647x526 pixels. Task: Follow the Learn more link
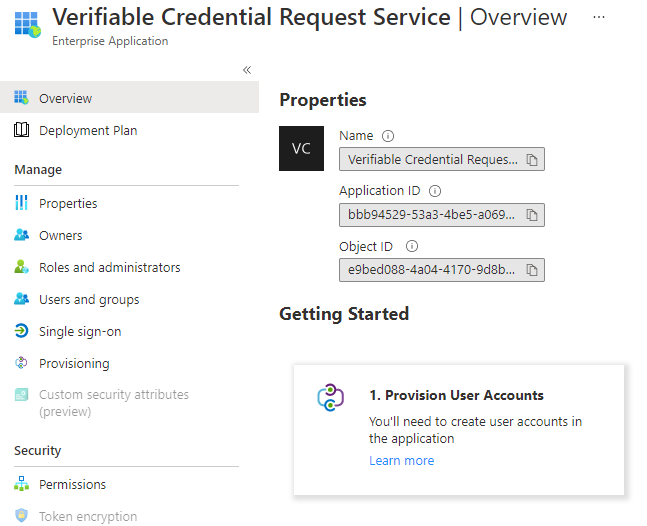[x=401, y=461]
